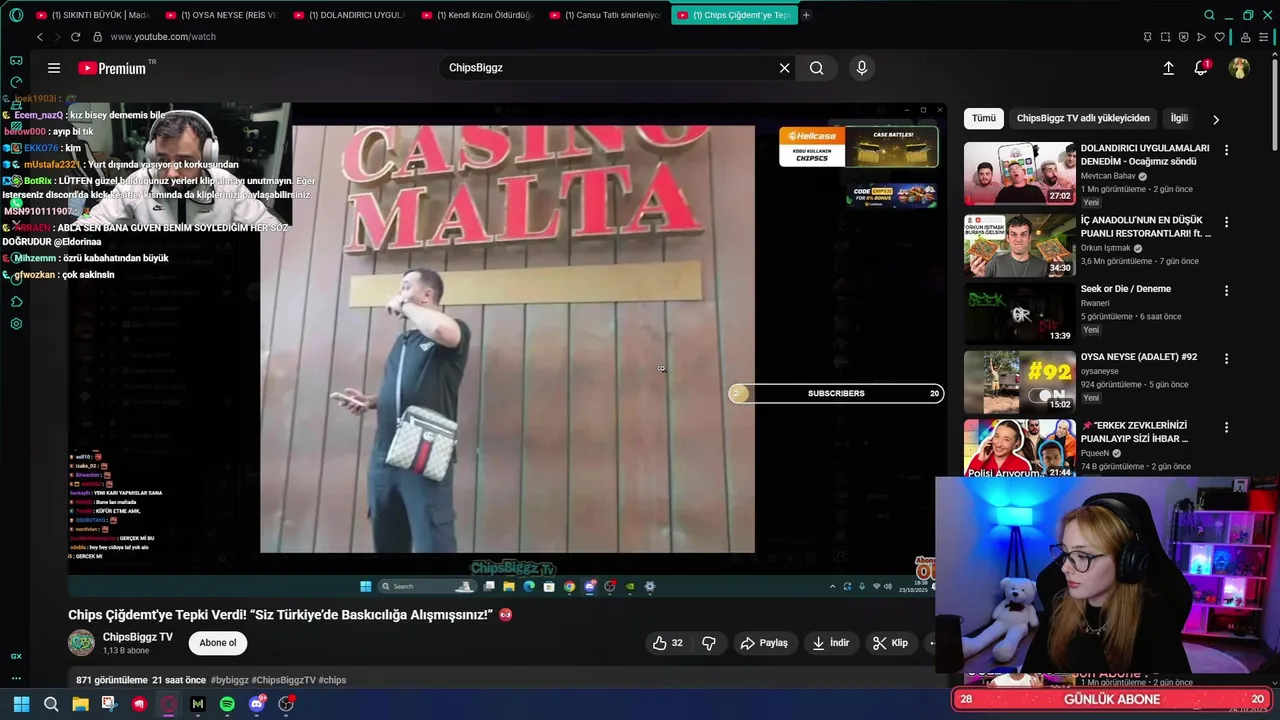Switch to the DOLANDIRICI UYGULA tab
The height and width of the screenshot is (720, 1280).
[x=349, y=15]
